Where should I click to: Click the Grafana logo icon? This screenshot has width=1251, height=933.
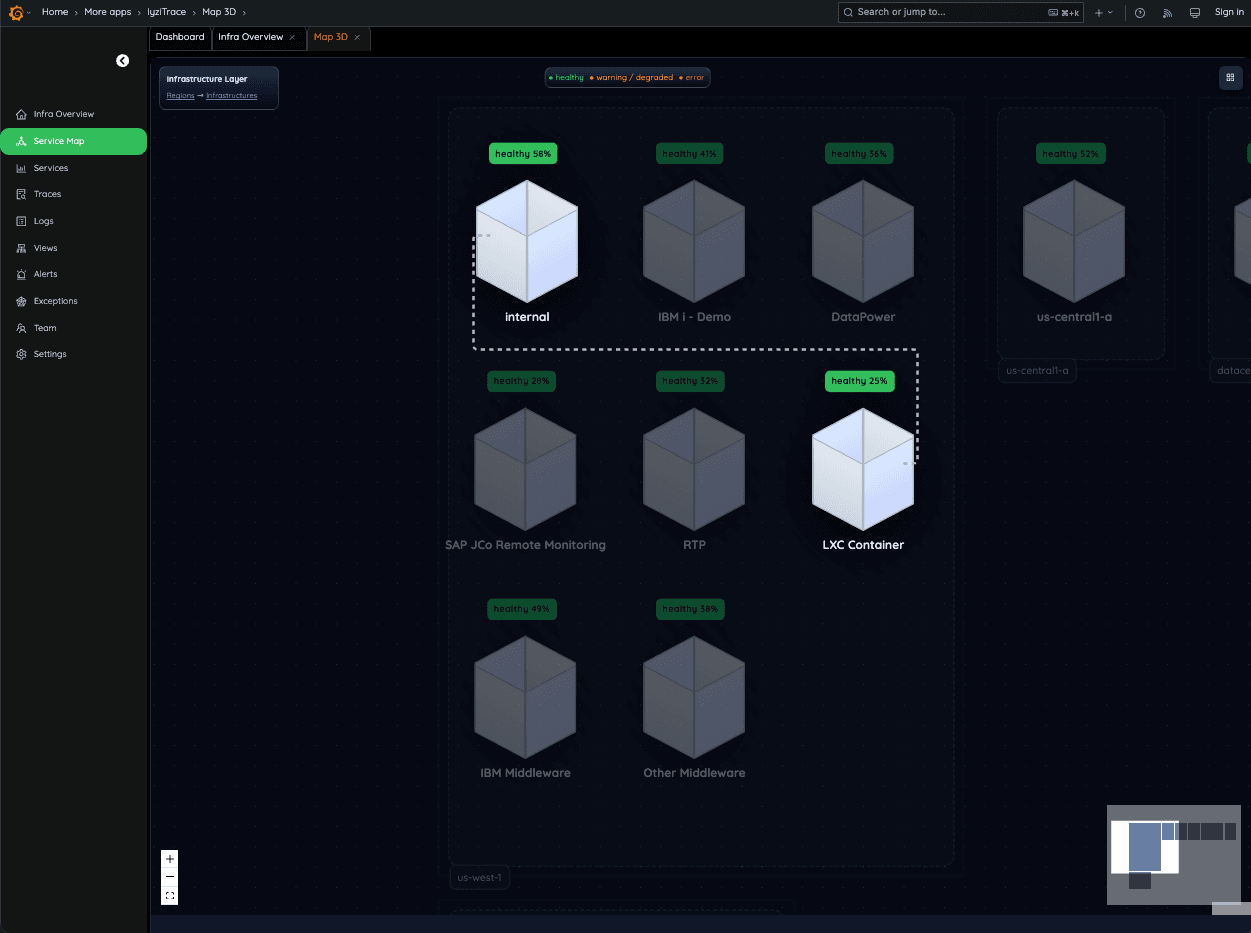(x=16, y=12)
